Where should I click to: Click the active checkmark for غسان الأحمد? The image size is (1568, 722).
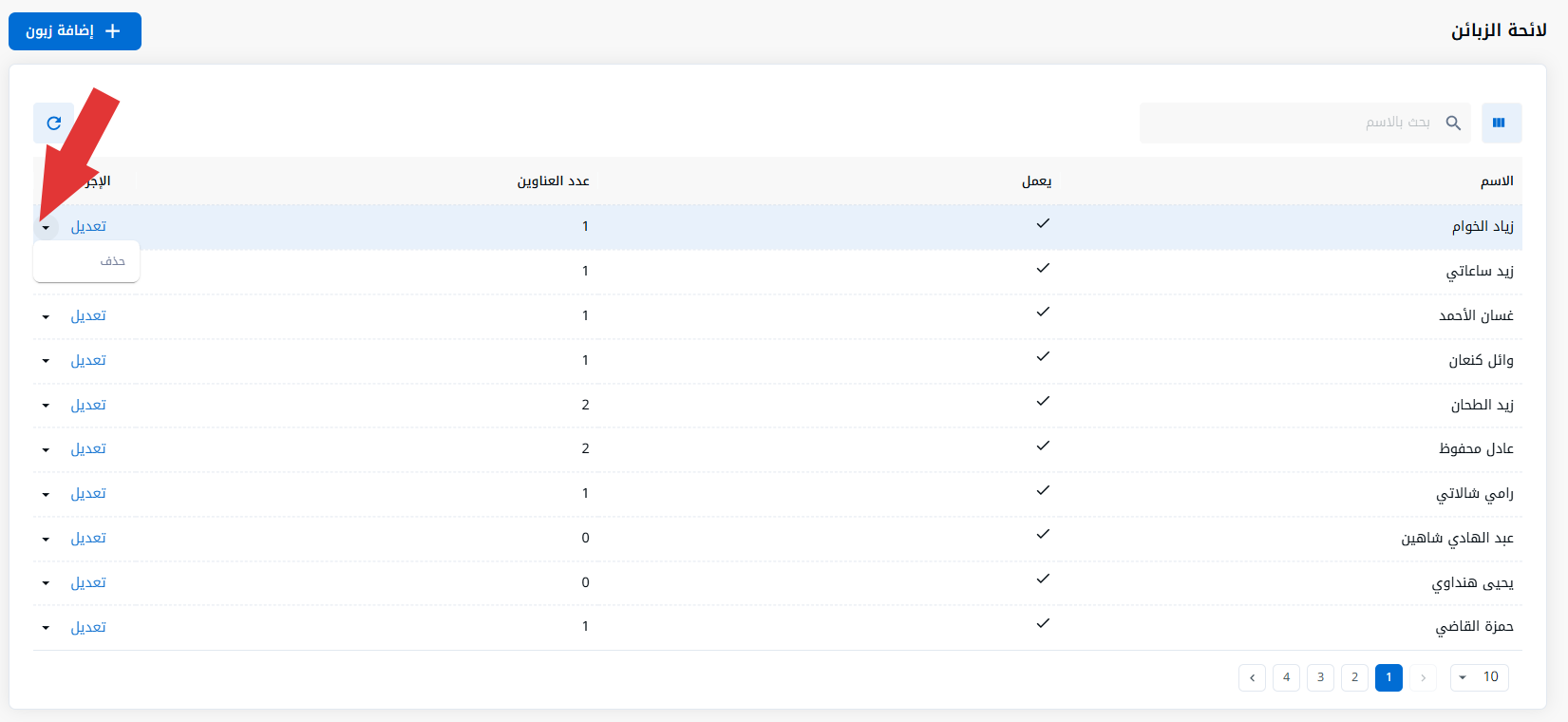[1043, 312]
